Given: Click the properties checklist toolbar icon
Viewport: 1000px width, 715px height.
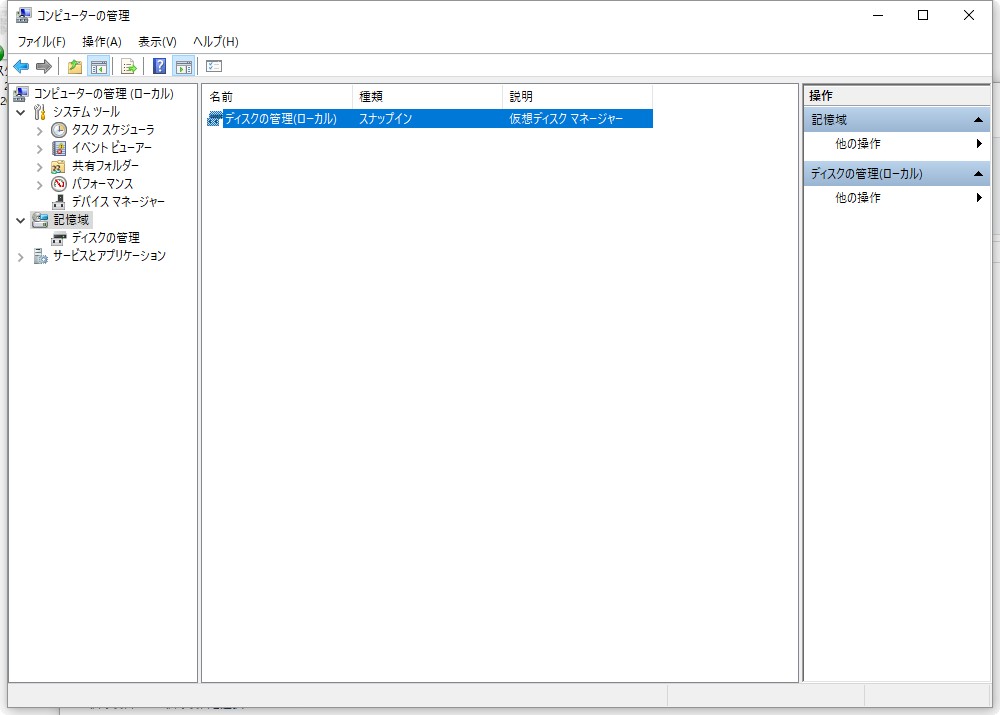Looking at the screenshot, I should point(214,66).
